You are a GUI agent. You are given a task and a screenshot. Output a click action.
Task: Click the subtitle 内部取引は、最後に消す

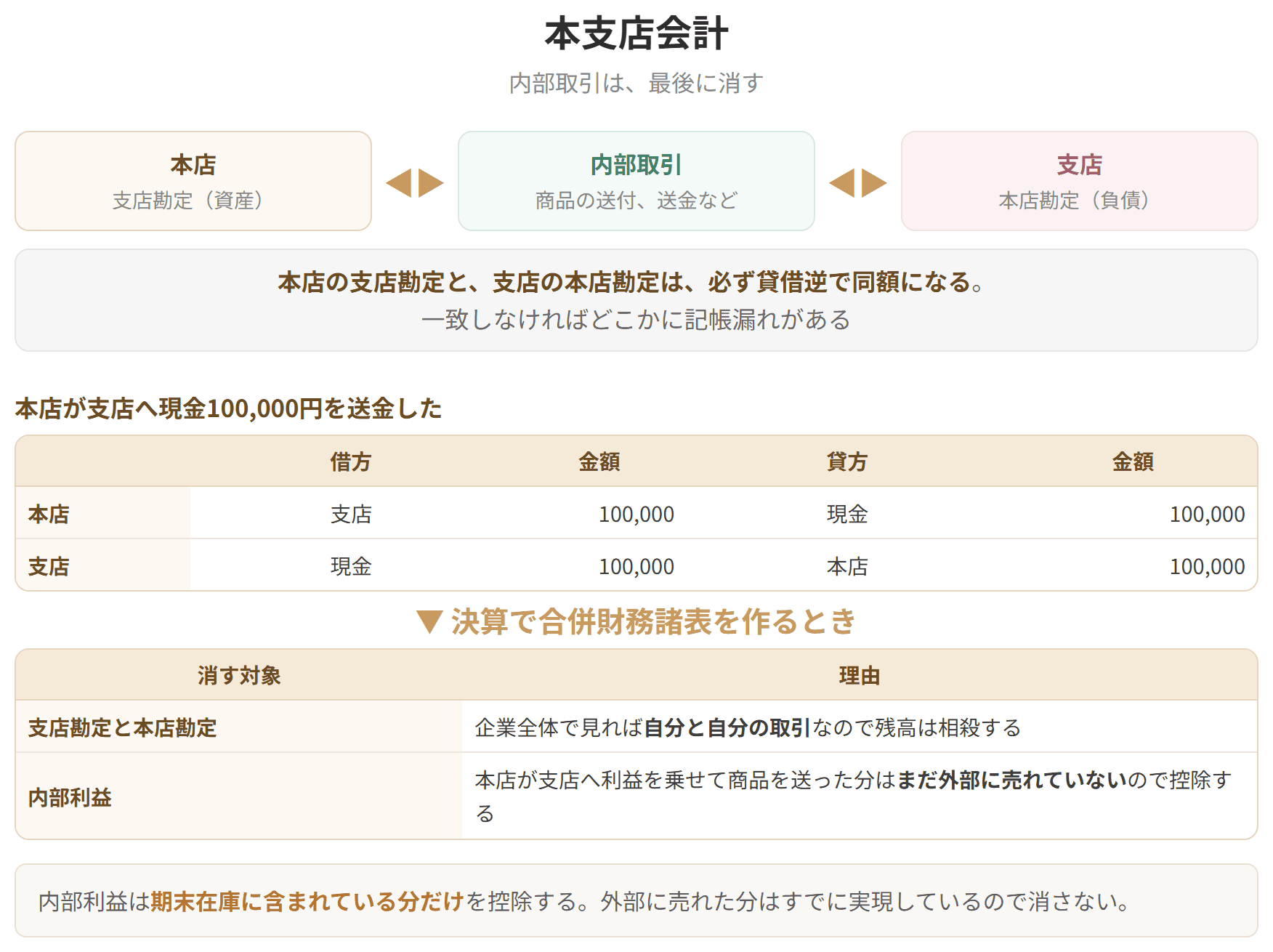[x=636, y=84]
